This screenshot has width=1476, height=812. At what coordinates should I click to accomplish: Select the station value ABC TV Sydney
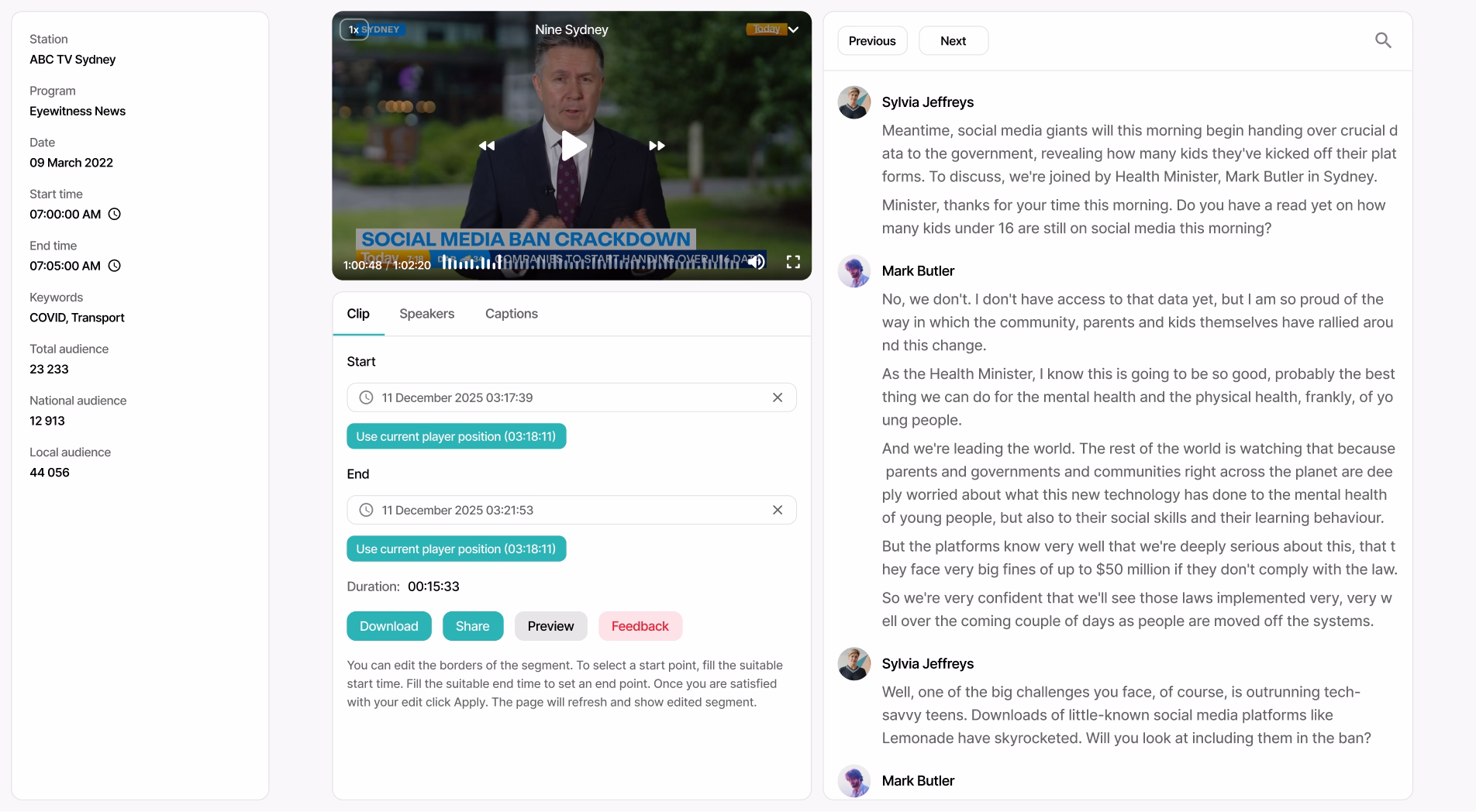[x=73, y=60]
